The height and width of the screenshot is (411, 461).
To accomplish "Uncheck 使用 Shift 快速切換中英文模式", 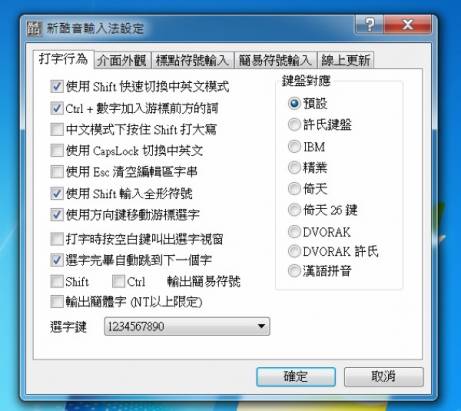I will 57,87.
